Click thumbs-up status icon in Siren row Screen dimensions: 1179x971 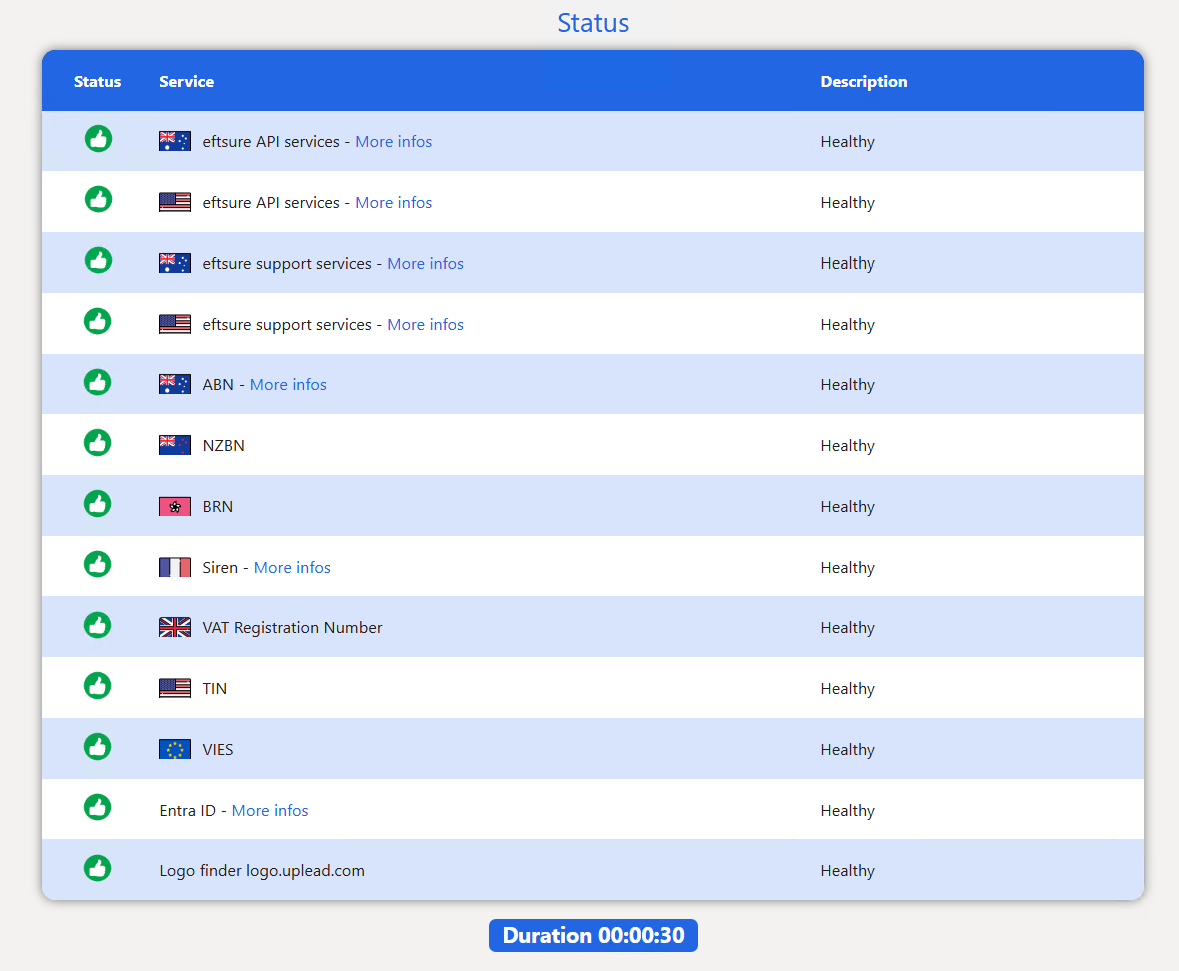click(98, 565)
